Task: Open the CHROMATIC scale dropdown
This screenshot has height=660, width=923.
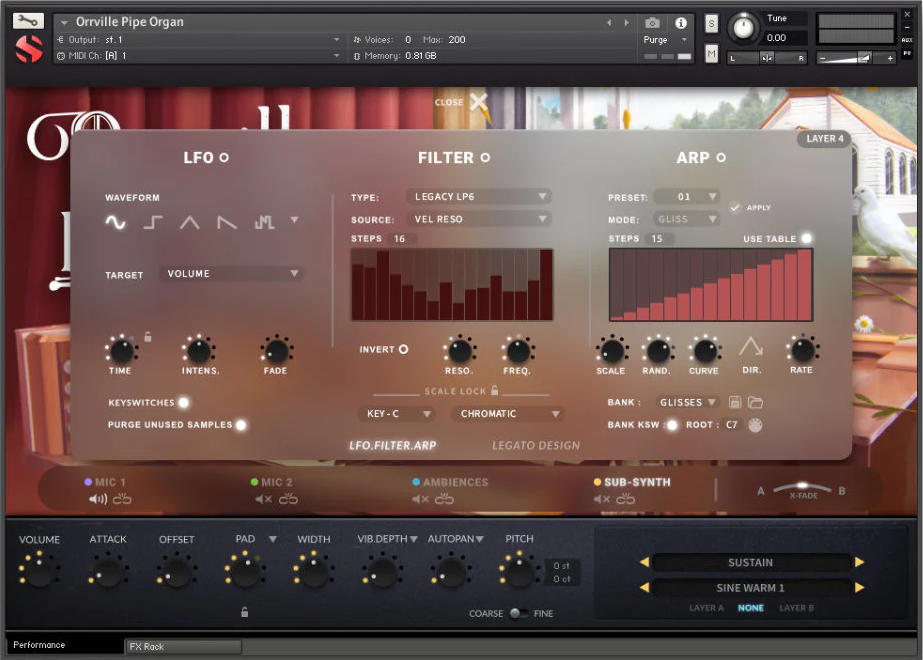Action: [x=507, y=413]
